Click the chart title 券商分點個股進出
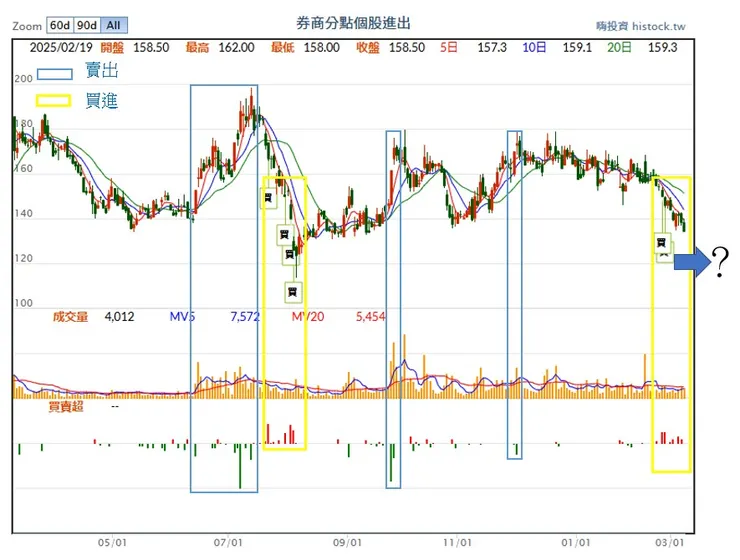The image size is (740, 560). [x=353, y=23]
